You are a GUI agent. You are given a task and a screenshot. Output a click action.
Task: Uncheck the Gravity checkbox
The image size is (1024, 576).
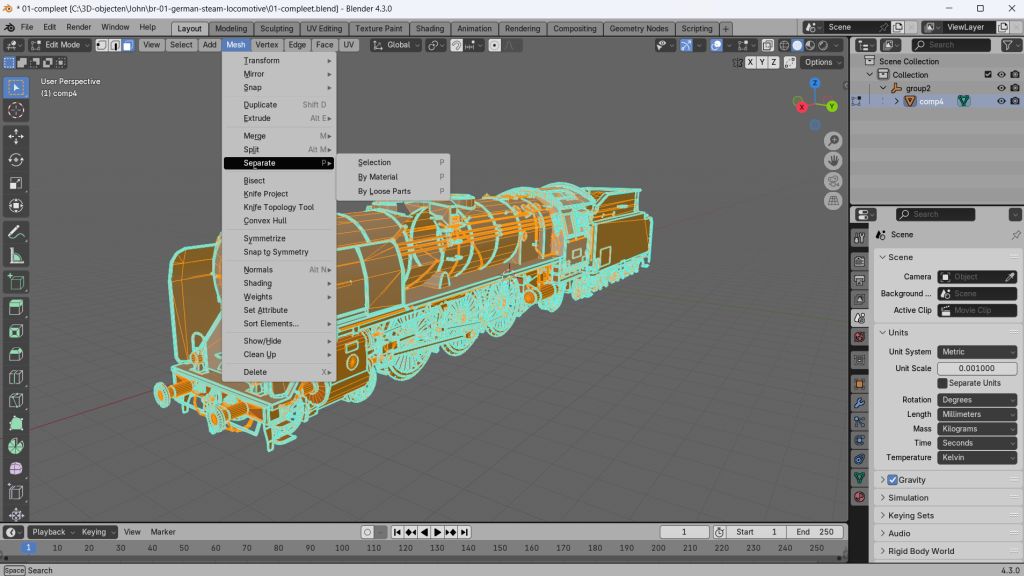(892, 480)
